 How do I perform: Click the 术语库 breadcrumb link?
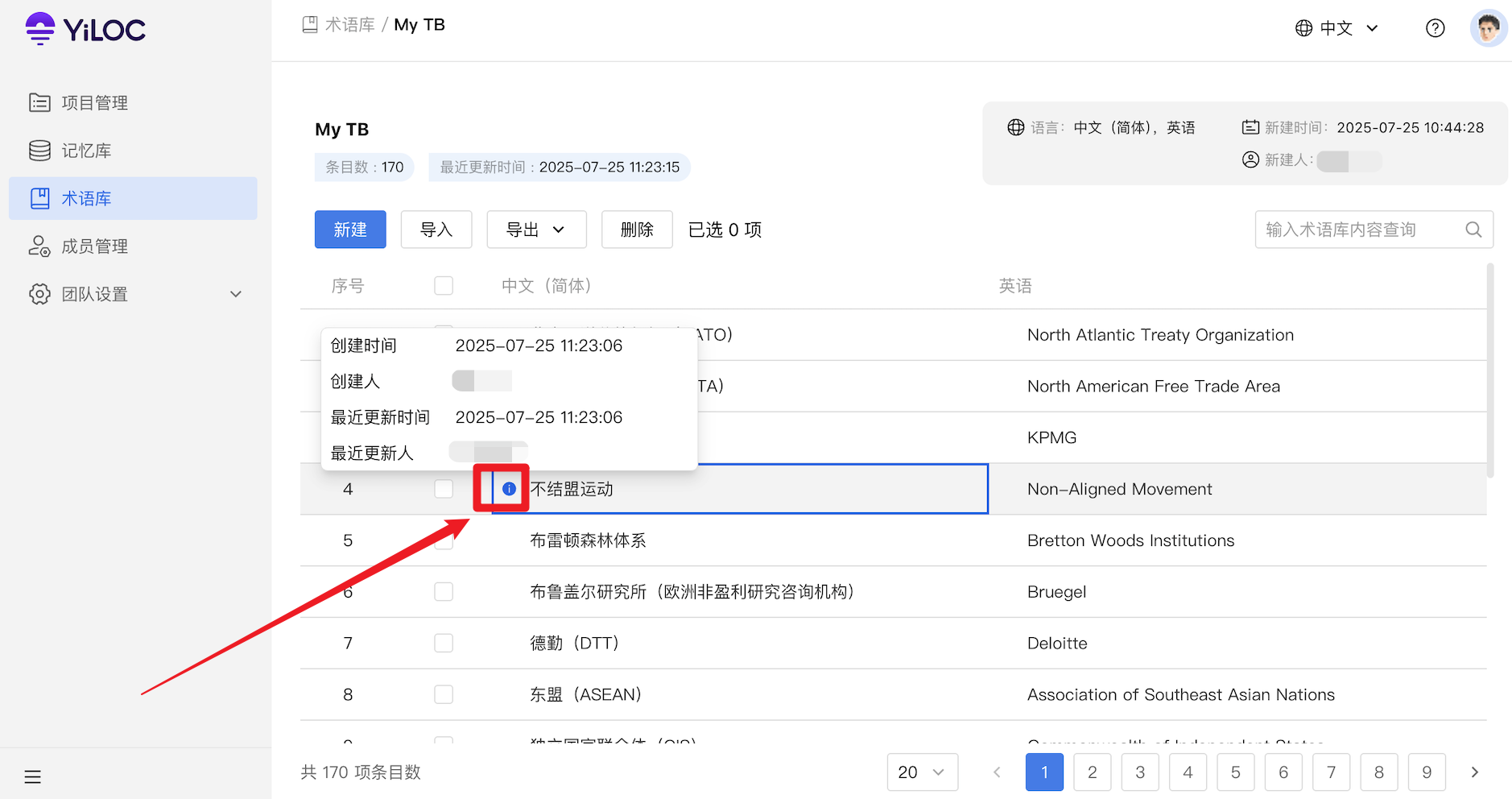[349, 25]
